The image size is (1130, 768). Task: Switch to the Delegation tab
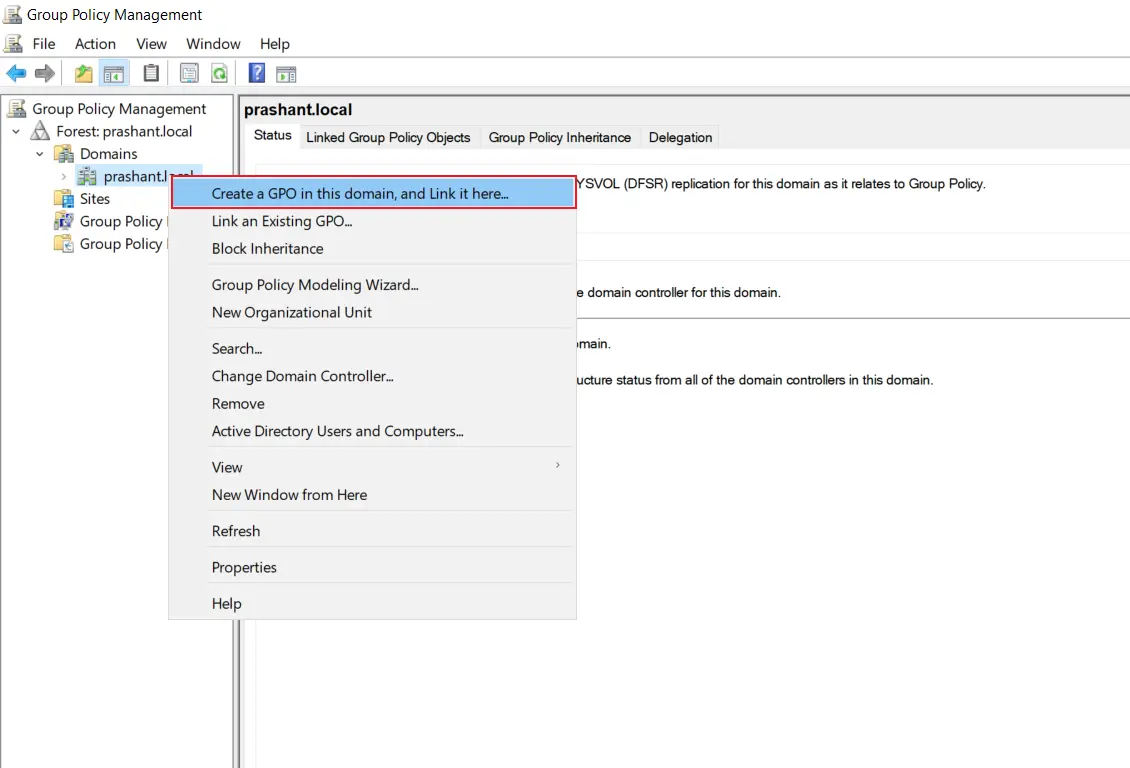click(680, 137)
